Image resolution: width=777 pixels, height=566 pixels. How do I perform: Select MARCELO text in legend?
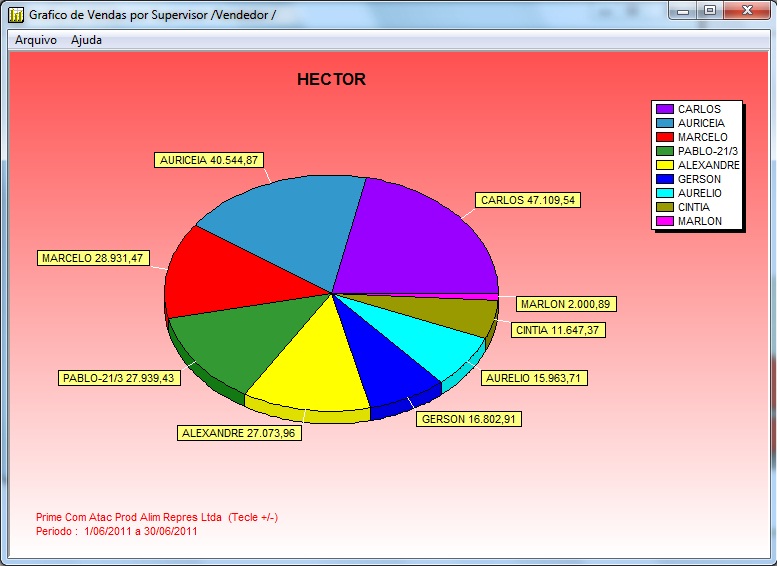click(703, 137)
